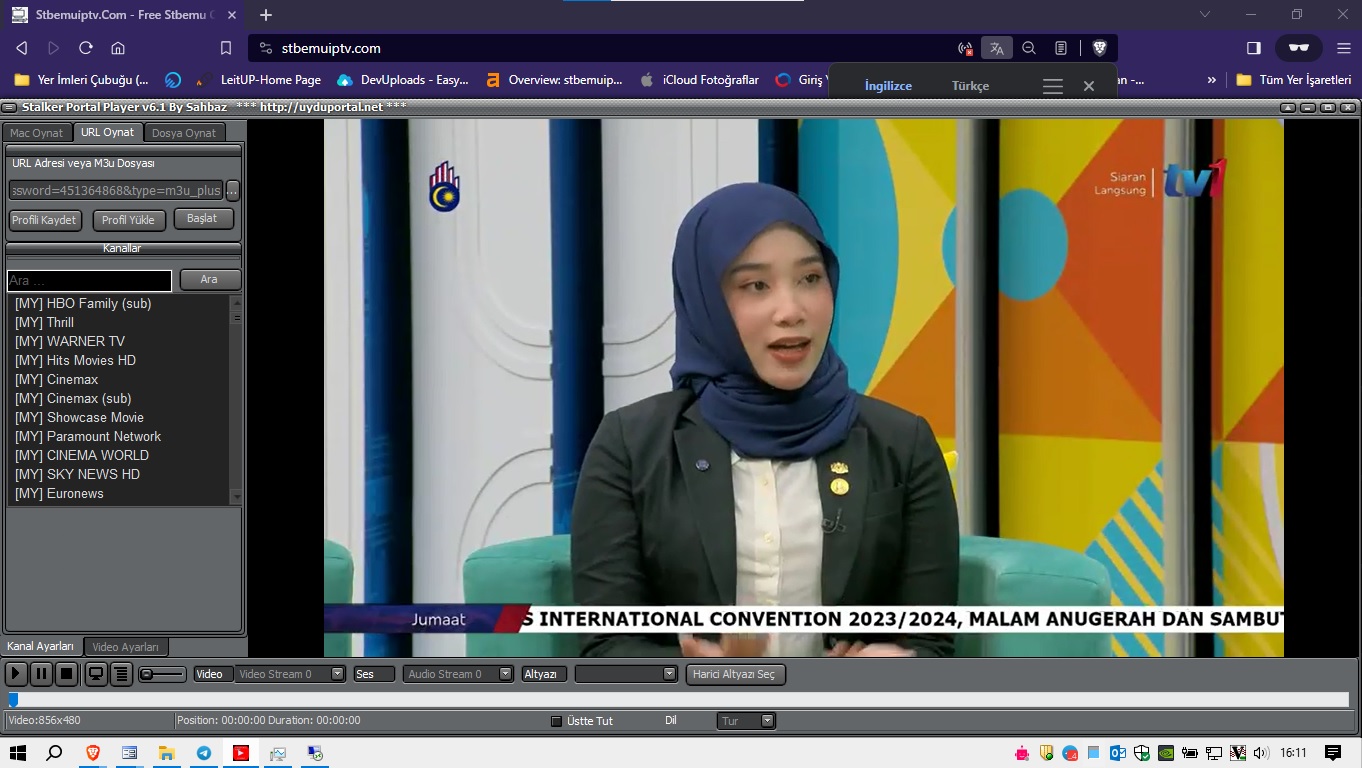Open File Explorer from taskbar
The height and width of the screenshot is (768, 1362).
click(x=167, y=753)
